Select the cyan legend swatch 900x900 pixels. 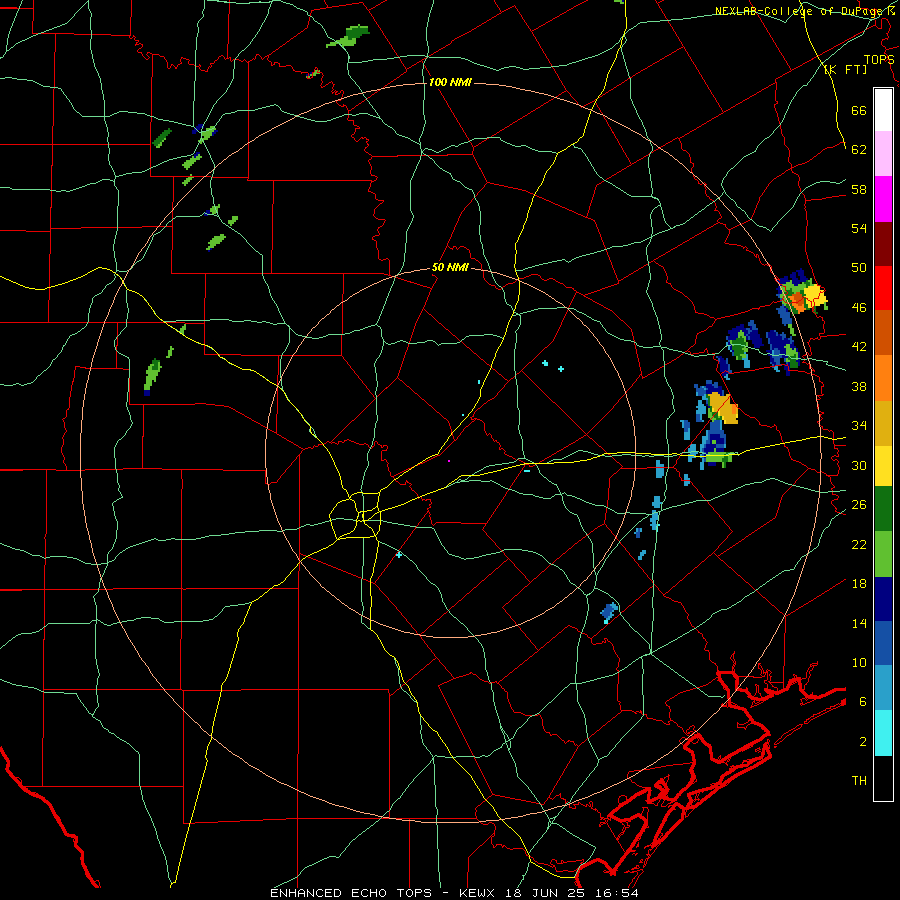(883, 733)
